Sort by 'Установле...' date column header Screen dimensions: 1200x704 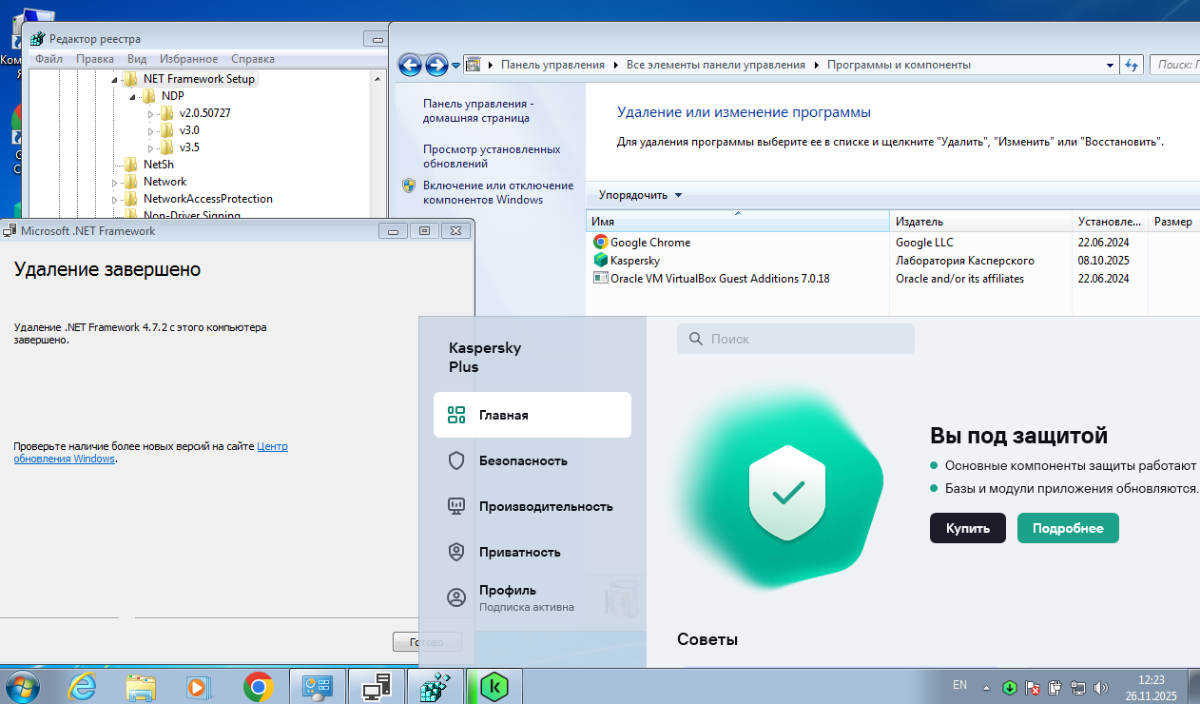click(1109, 222)
